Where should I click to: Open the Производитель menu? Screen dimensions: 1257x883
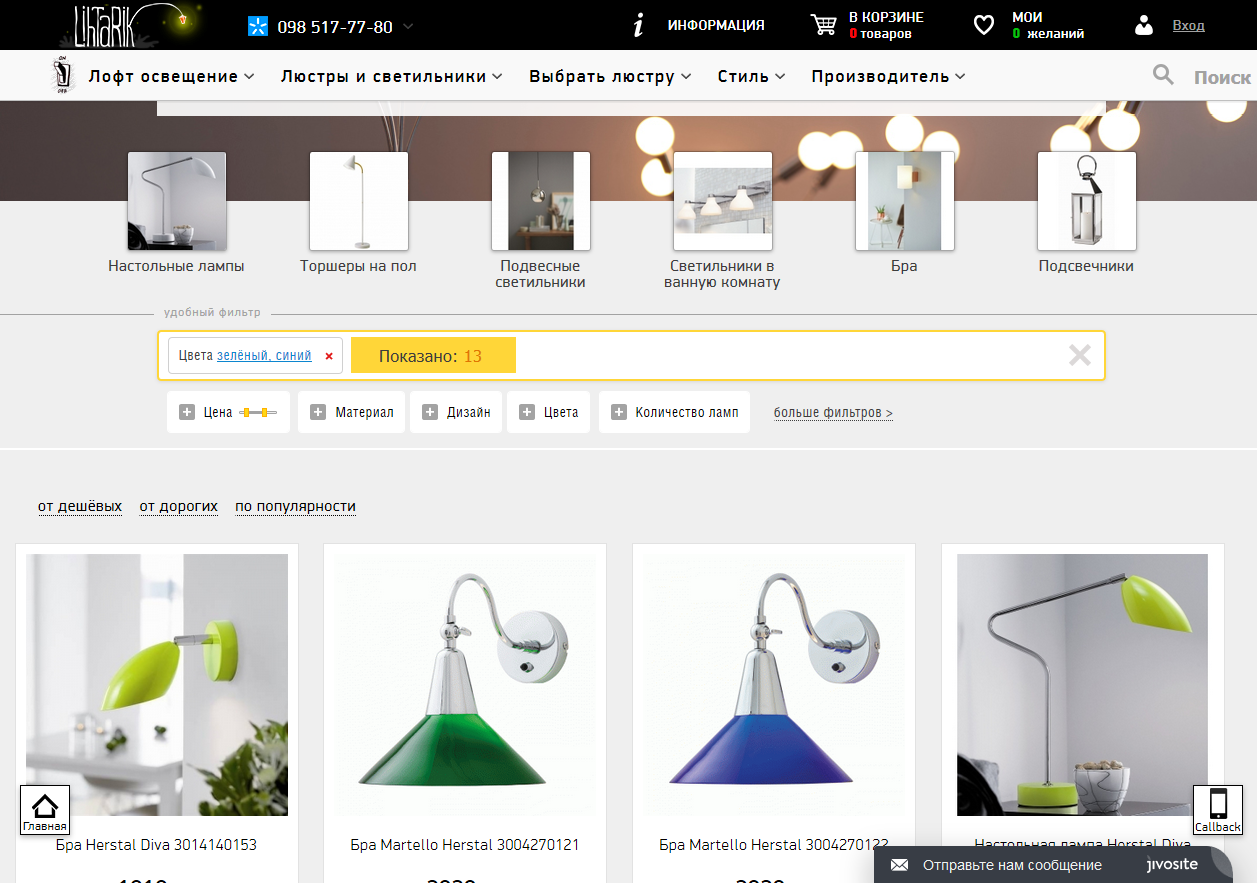pyautogui.click(x=888, y=76)
